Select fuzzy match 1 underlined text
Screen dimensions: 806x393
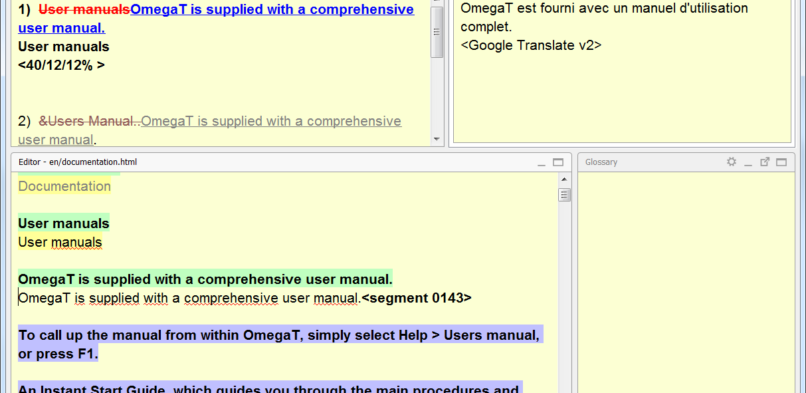216,18
